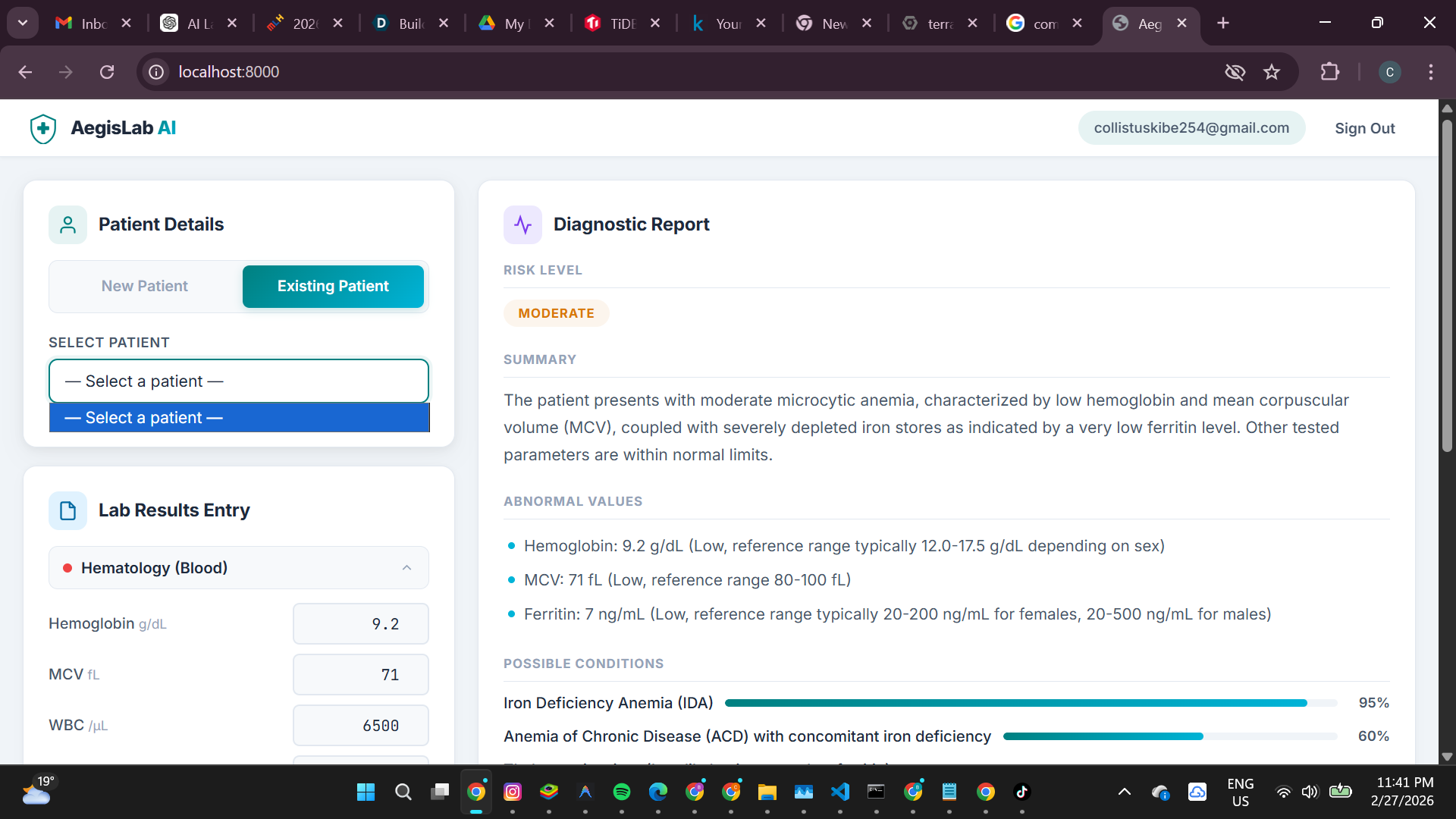Viewport: 1456px width, 819px height.
Task: Bookmark this page with the star icon
Action: pos(1272,72)
